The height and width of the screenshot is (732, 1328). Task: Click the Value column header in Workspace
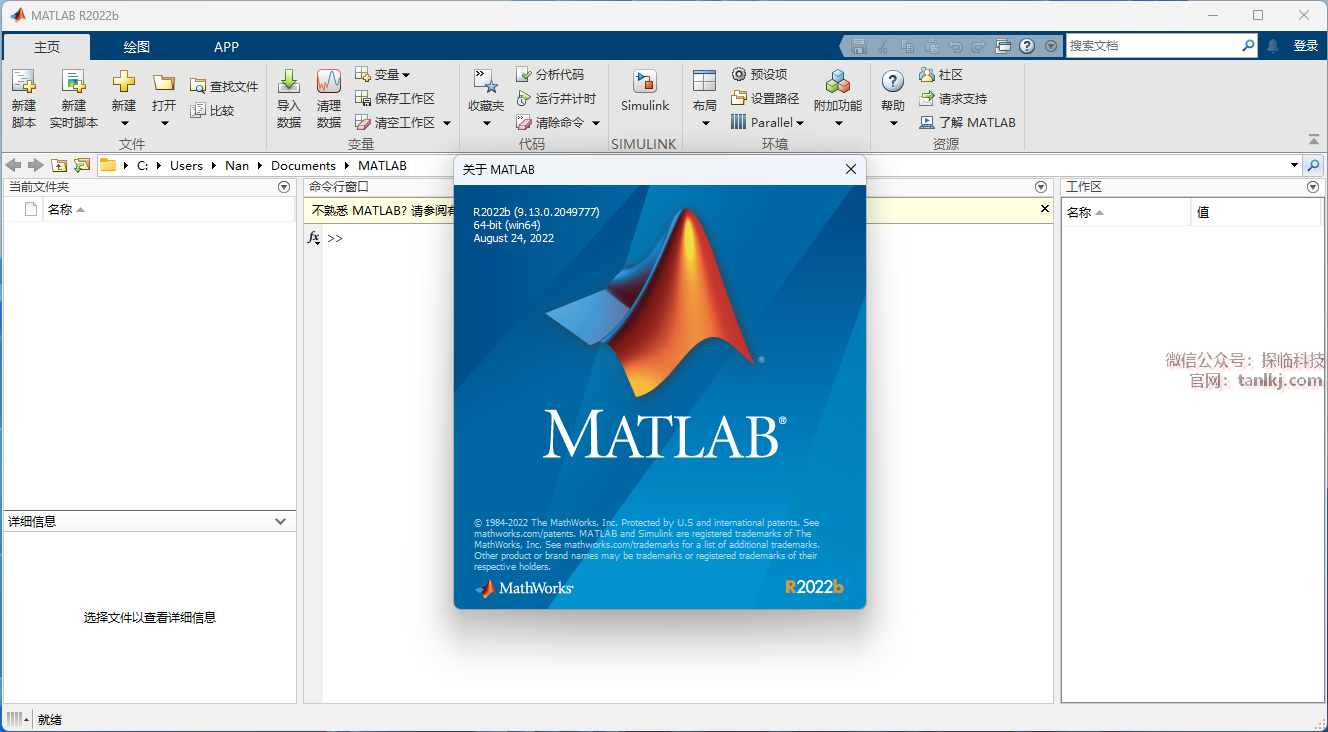click(1256, 212)
